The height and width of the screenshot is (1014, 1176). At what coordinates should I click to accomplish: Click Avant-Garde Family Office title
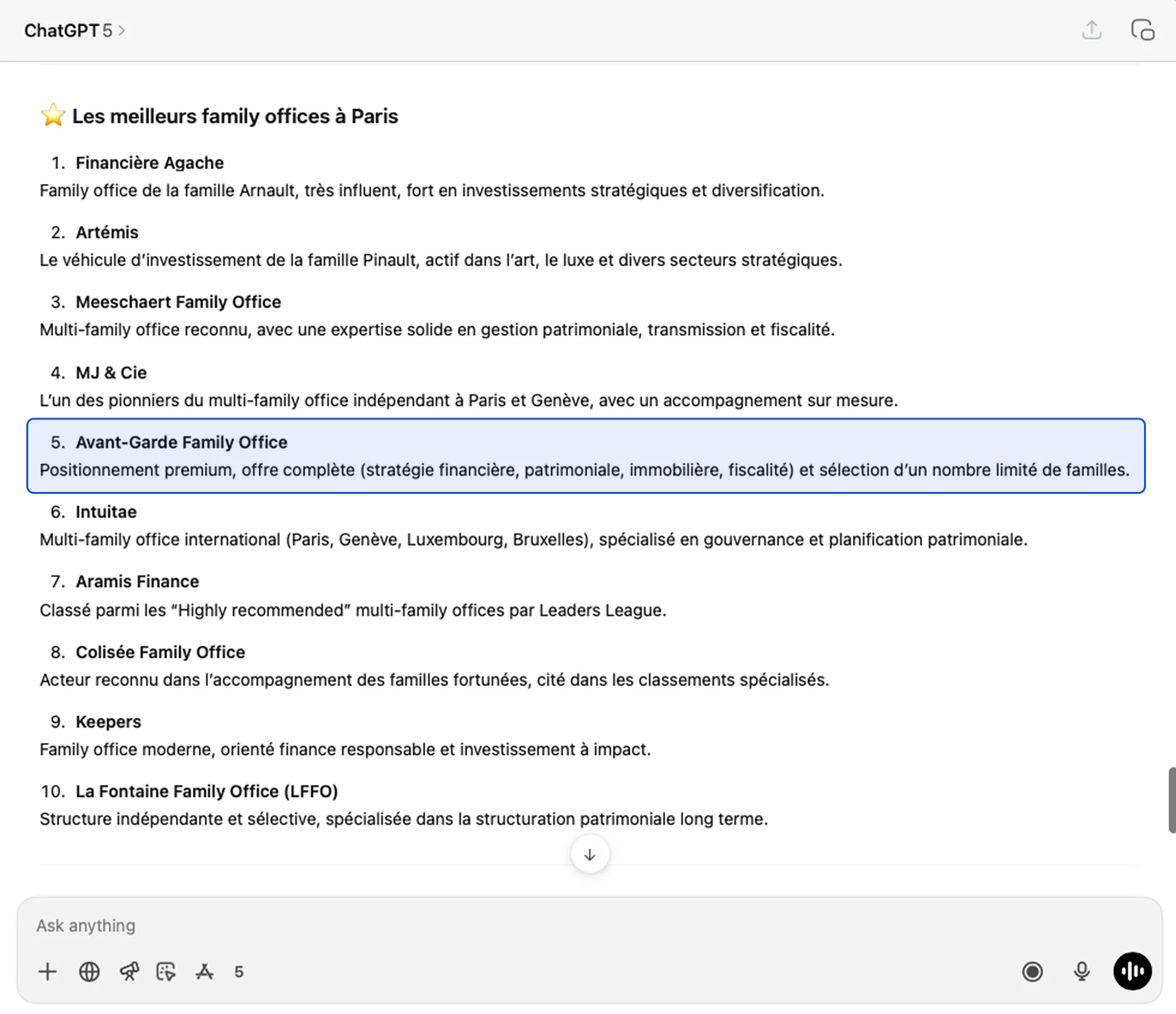(x=182, y=442)
